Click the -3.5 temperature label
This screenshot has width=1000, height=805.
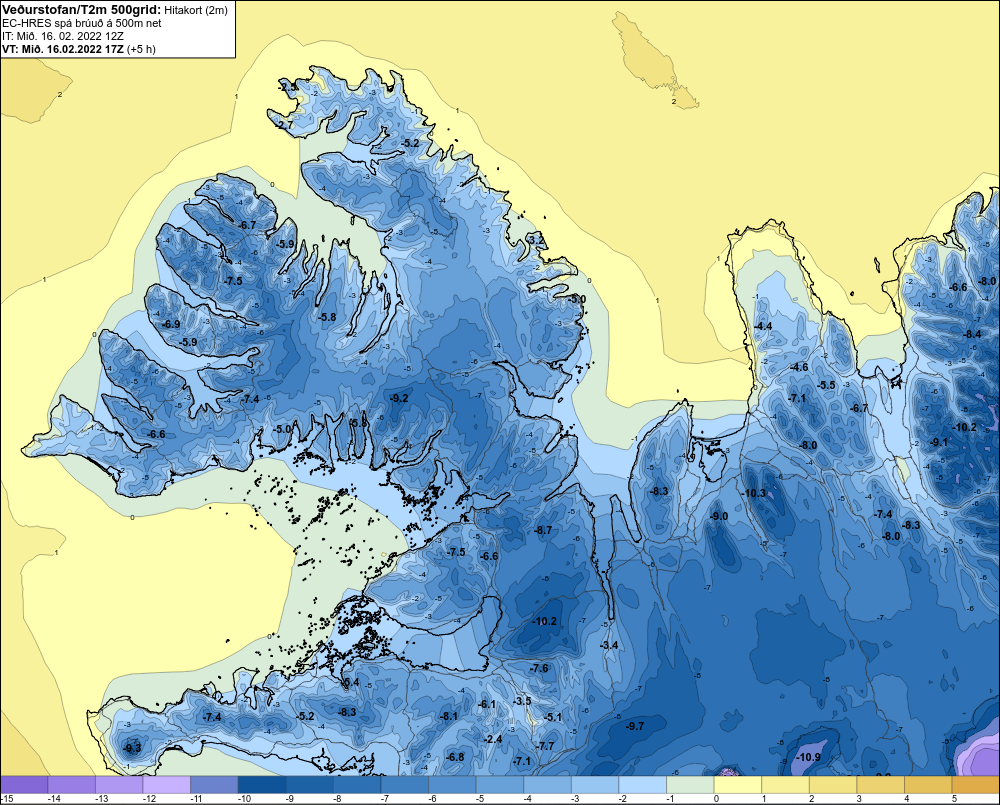(522, 701)
